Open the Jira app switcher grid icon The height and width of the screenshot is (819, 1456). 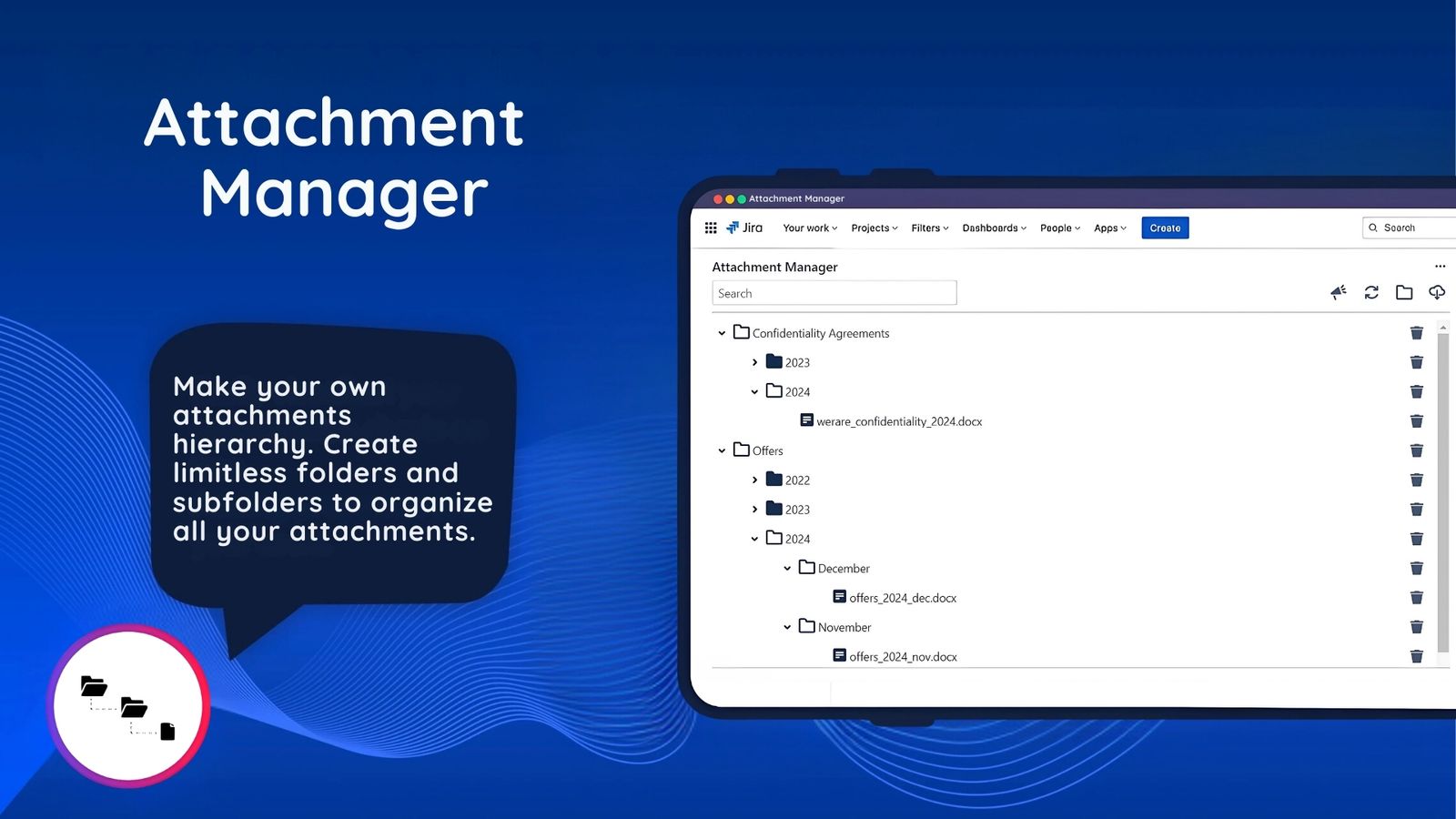tap(711, 228)
